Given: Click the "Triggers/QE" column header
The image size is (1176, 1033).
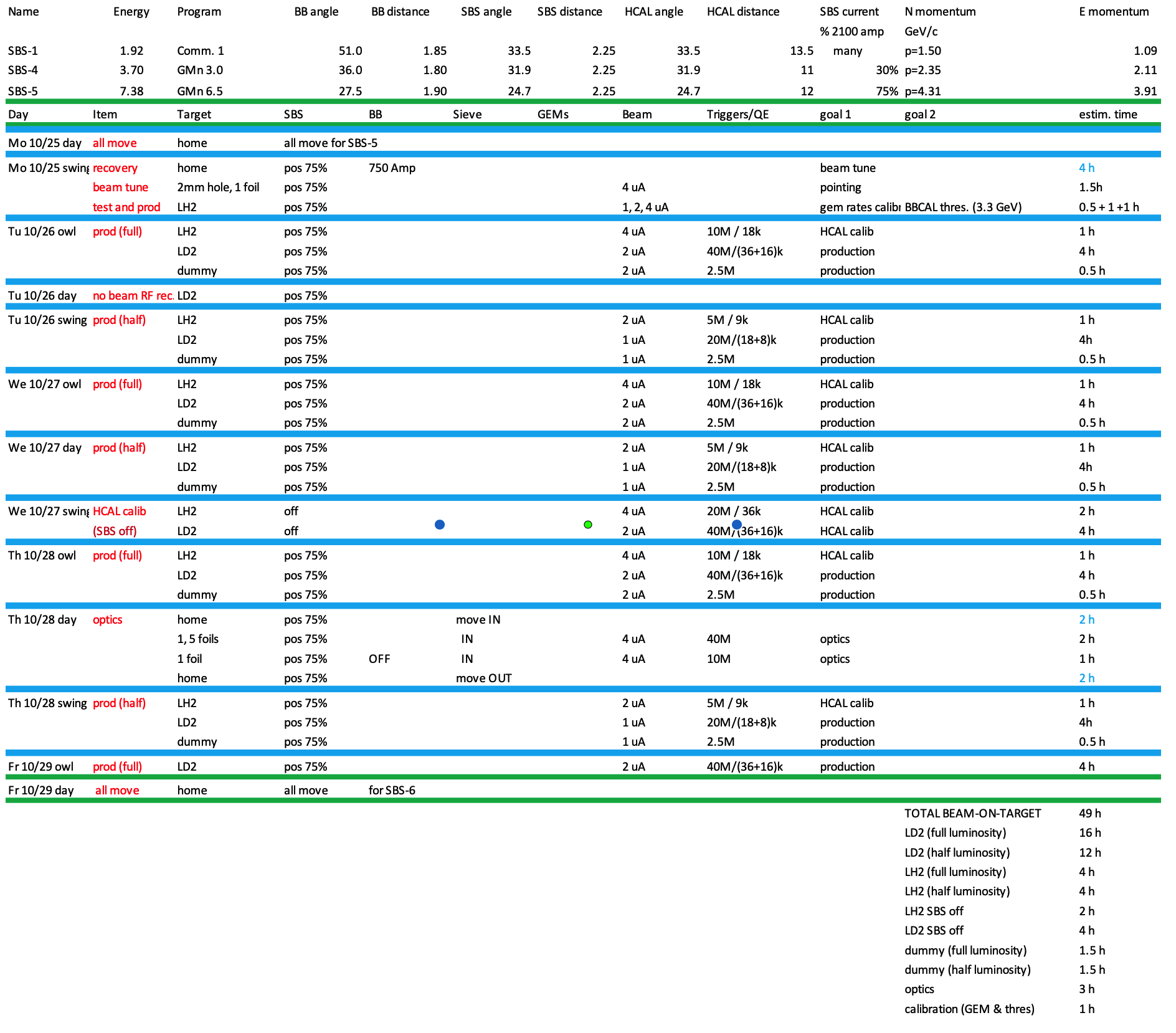Looking at the screenshot, I should tap(738, 115).
